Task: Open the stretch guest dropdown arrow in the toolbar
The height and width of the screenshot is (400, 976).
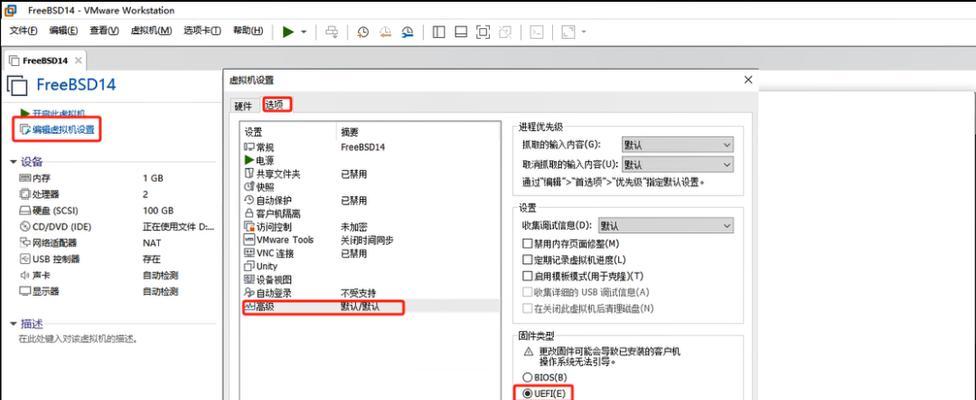Action: pos(584,32)
